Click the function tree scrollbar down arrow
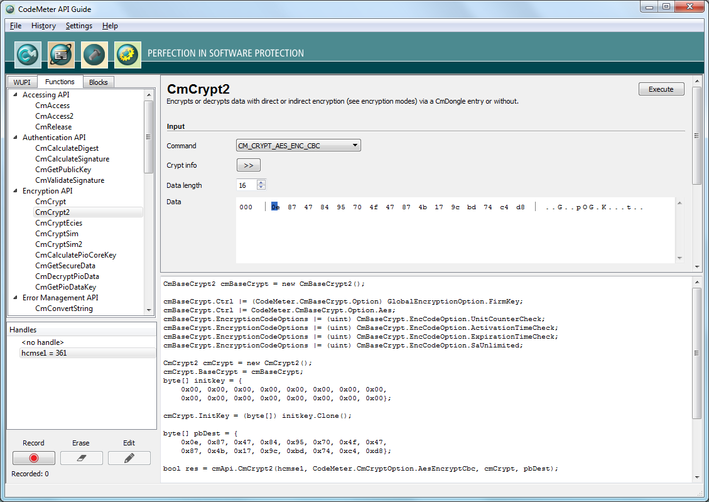Image resolution: width=709 pixels, height=502 pixels. [149, 310]
